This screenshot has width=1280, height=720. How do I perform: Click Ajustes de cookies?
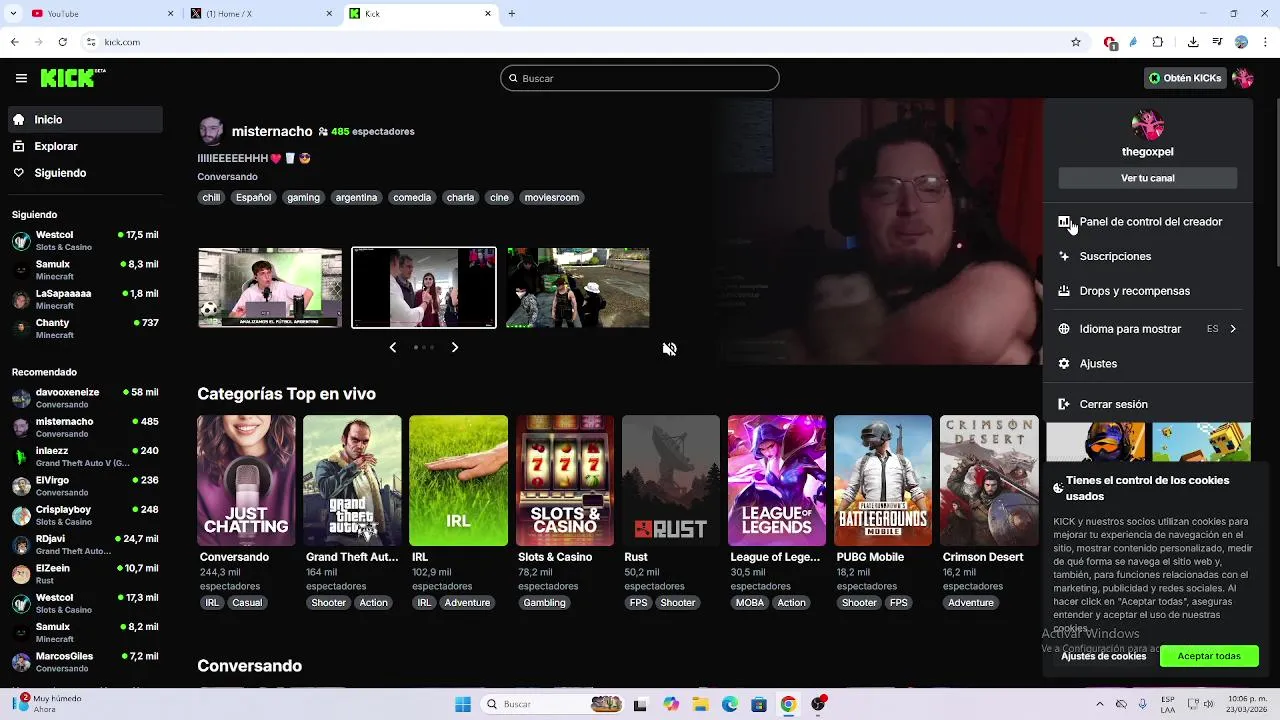[1104, 656]
